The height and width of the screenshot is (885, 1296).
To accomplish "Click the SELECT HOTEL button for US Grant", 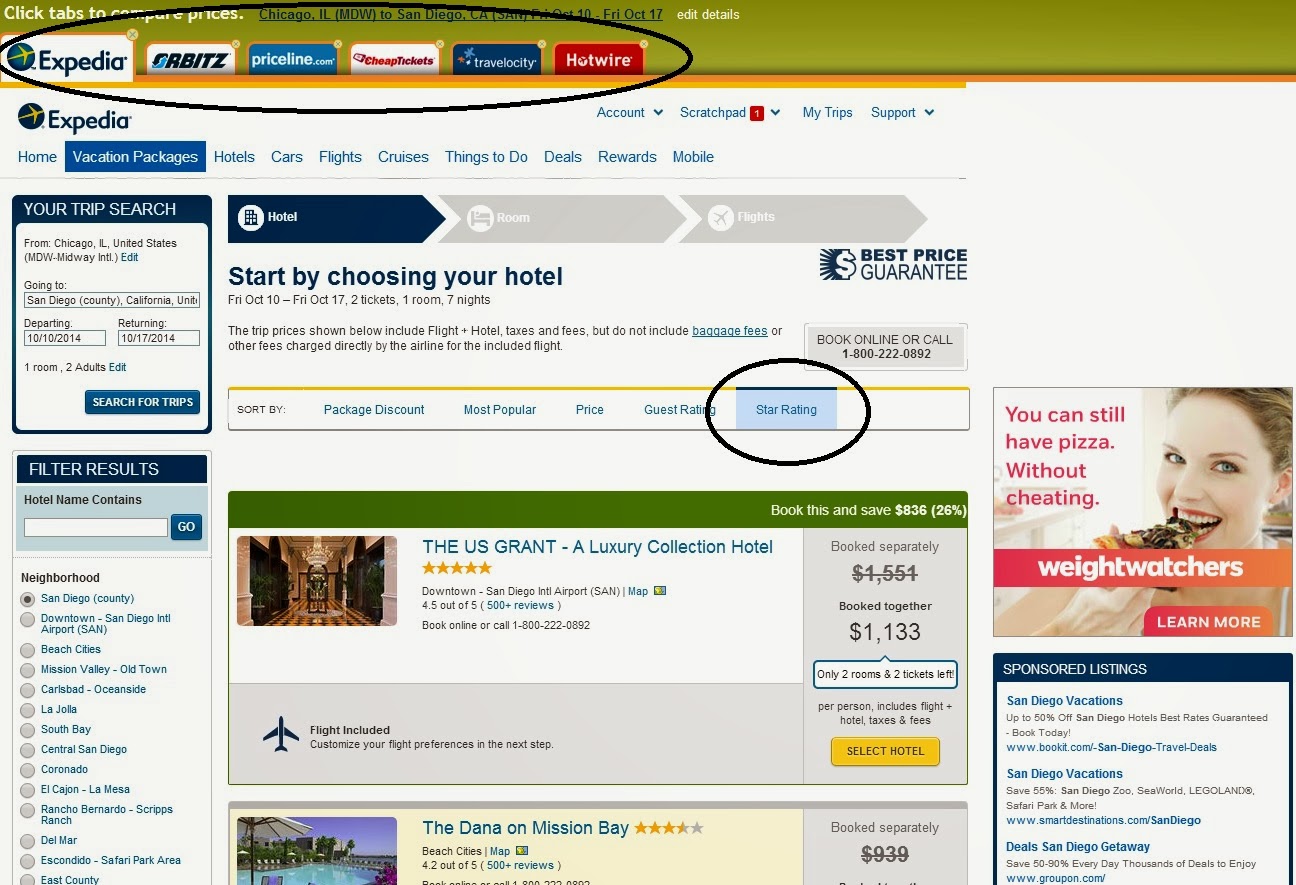I will [885, 751].
